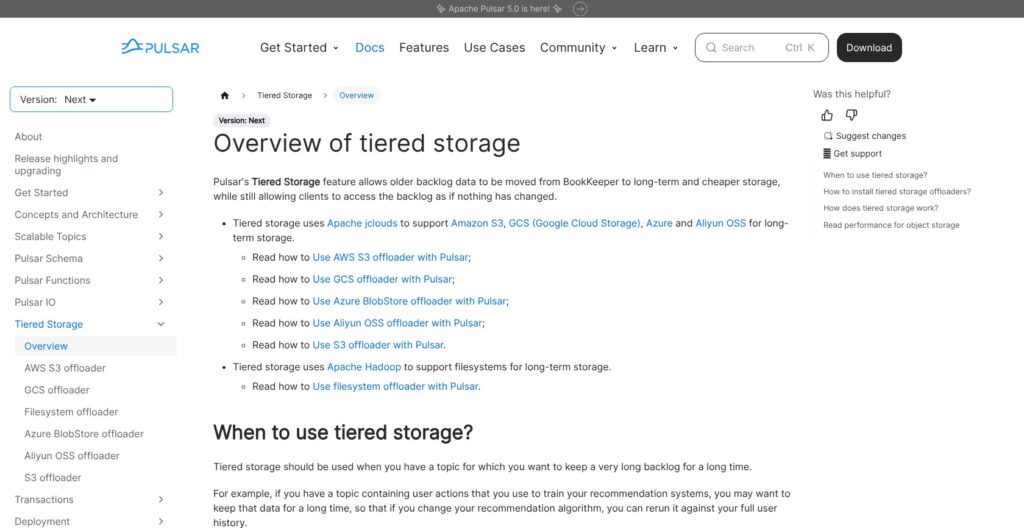Expand the Transactions section

pos(161,499)
